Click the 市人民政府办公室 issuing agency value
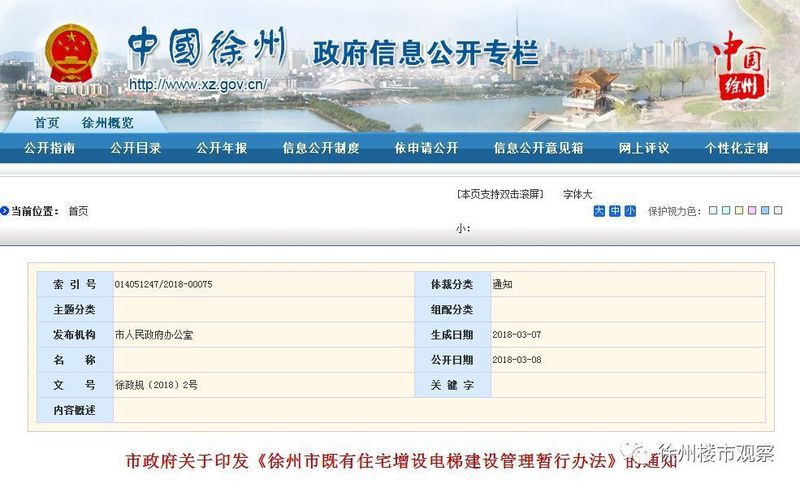800x488 pixels. coord(154,335)
